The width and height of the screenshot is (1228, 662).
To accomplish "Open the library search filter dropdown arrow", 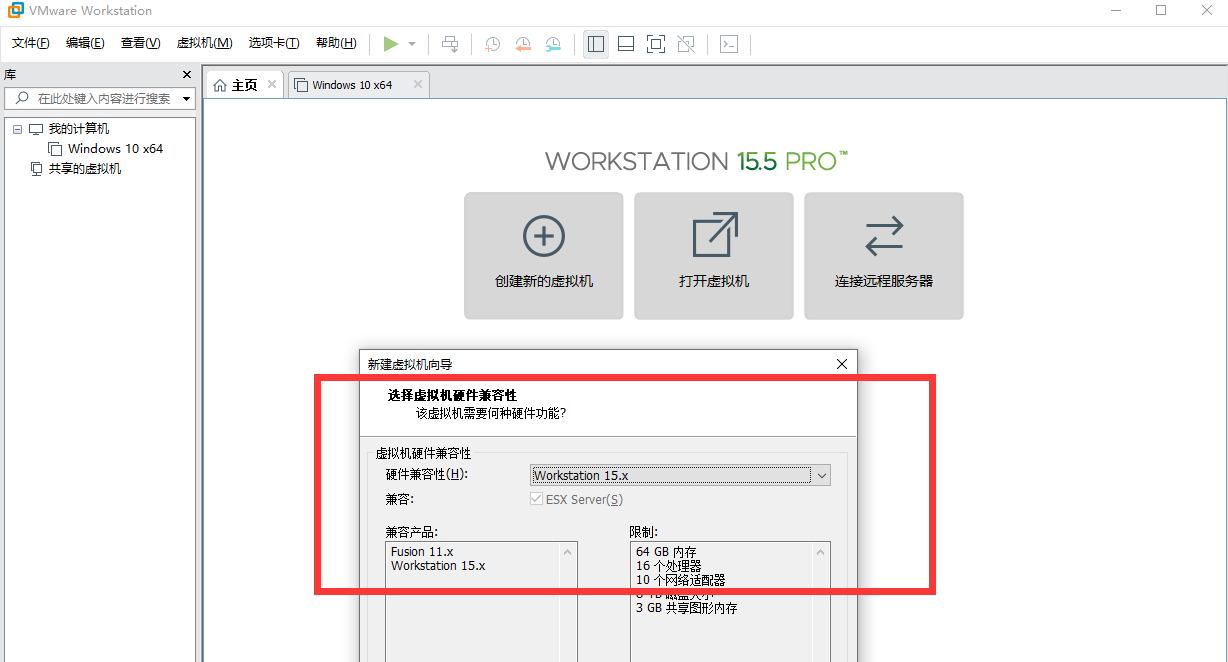I will [x=186, y=99].
